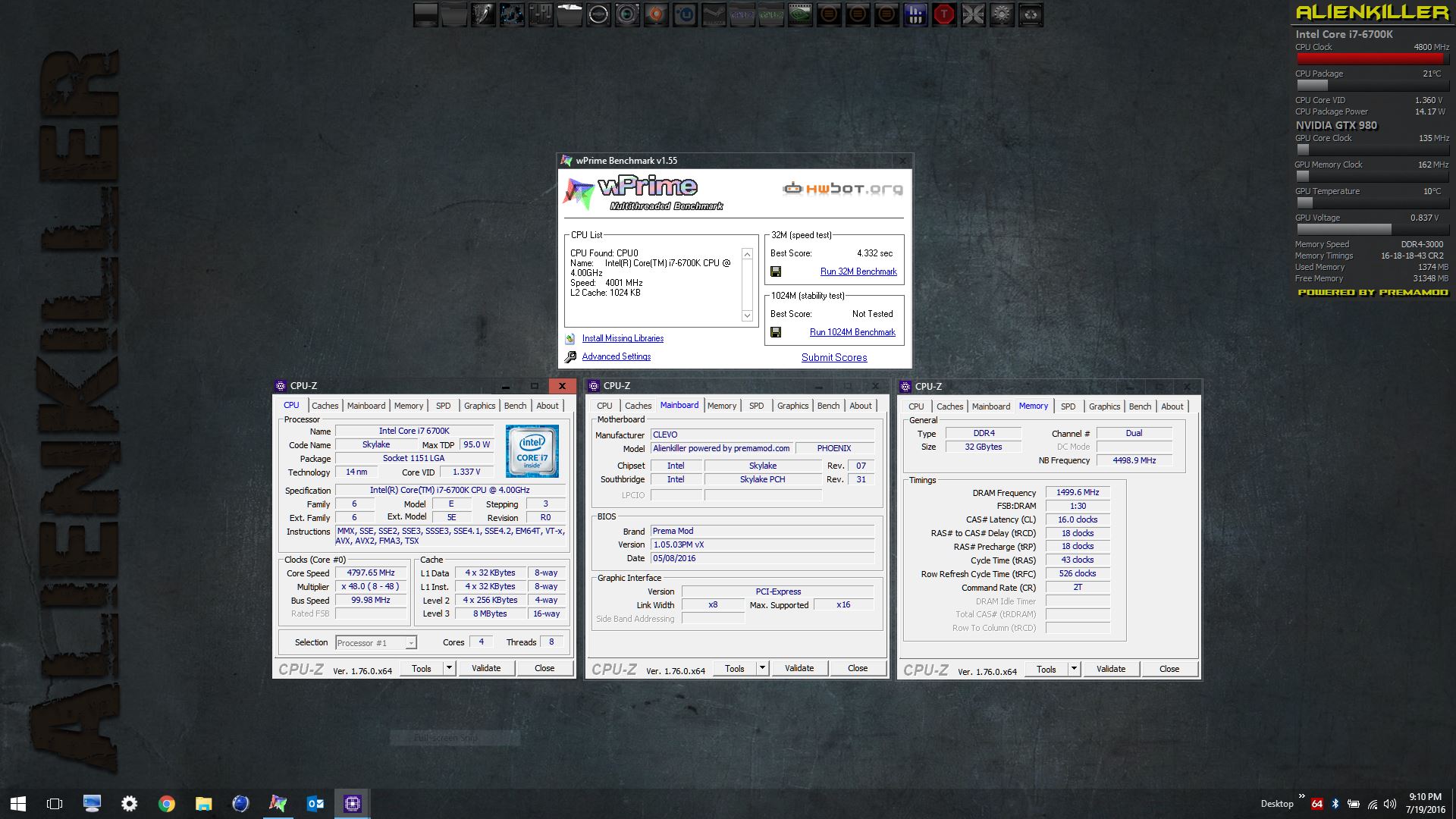Open the Settings gear on the taskbar
The height and width of the screenshot is (819, 1456).
coord(130,804)
